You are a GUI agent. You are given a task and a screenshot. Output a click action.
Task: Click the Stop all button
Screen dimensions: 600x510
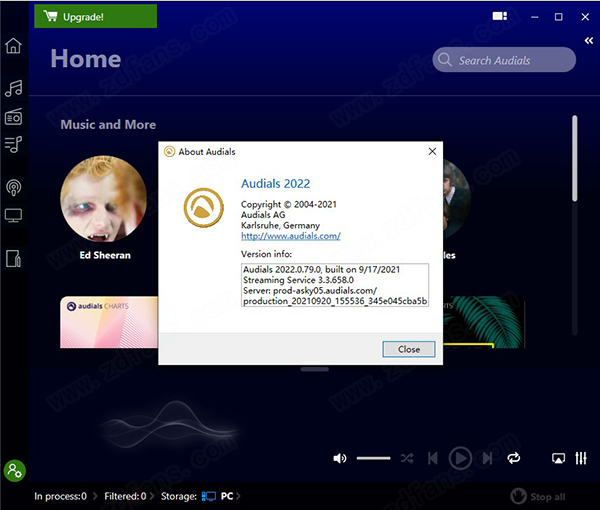(538, 497)
